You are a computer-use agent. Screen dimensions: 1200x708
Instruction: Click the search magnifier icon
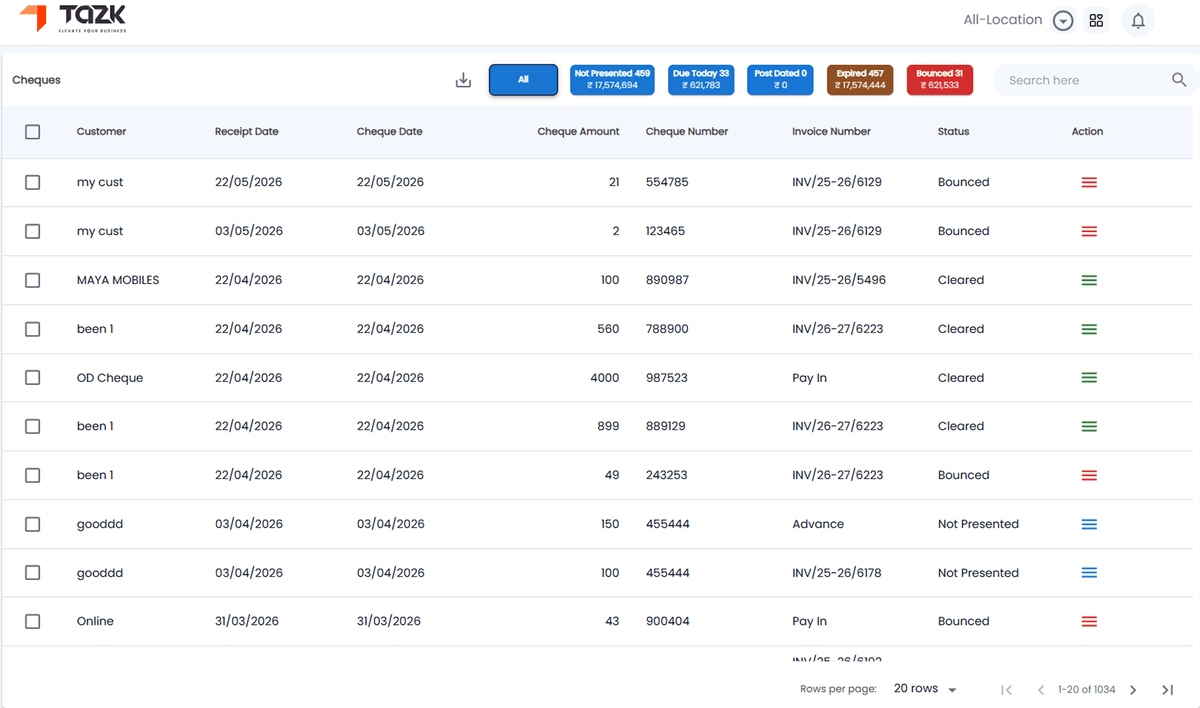(x=1179, y=80)
